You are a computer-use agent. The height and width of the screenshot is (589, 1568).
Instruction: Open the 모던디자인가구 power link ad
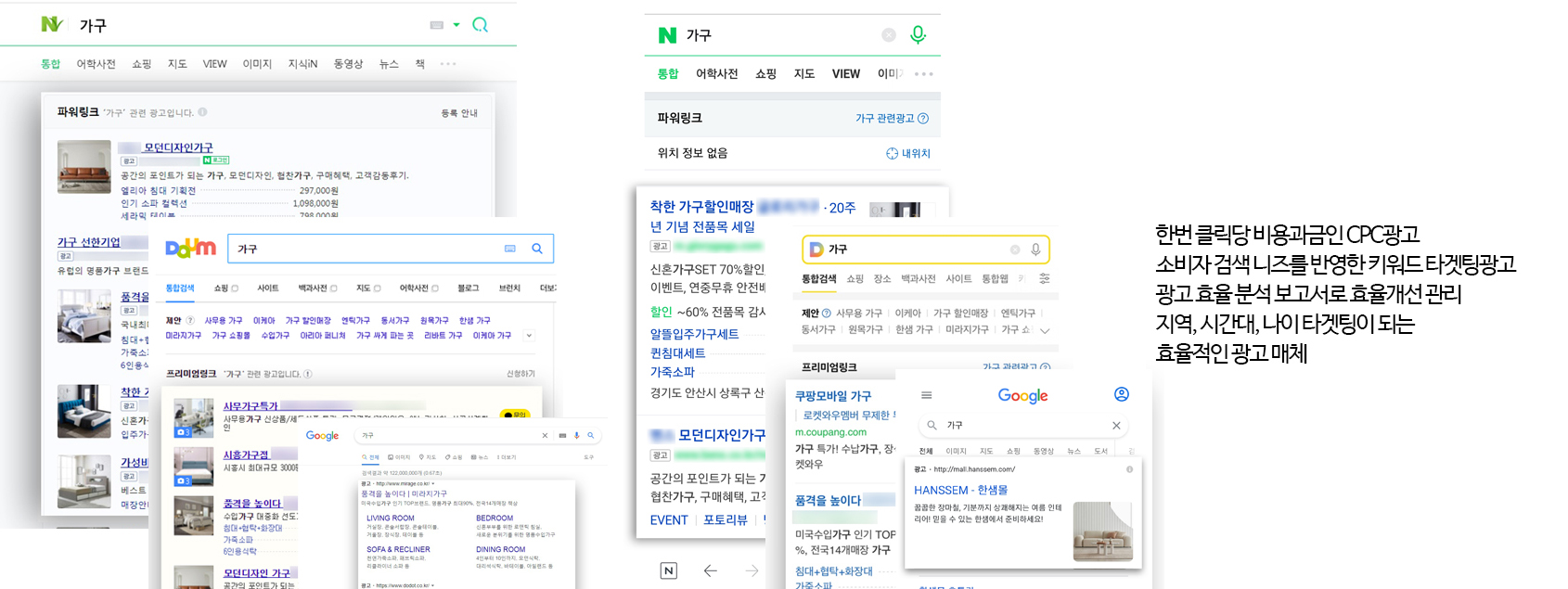(x=177, y=147)
